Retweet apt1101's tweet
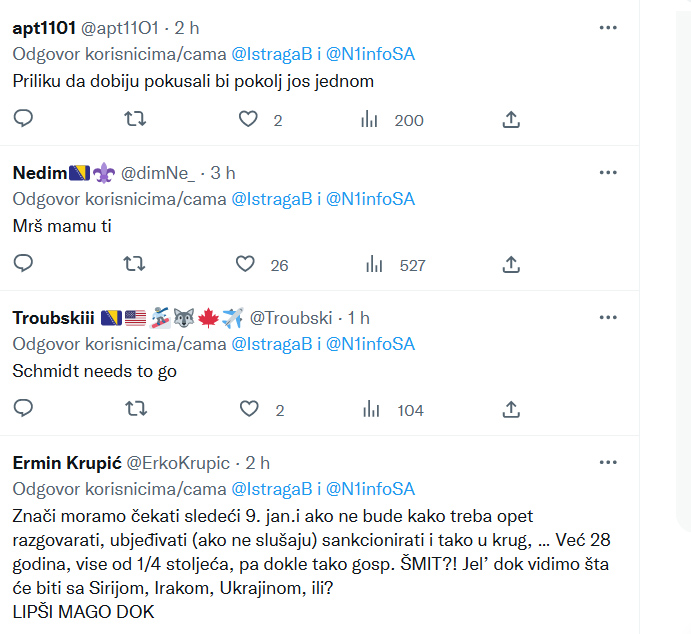 (x=135, y=119)
